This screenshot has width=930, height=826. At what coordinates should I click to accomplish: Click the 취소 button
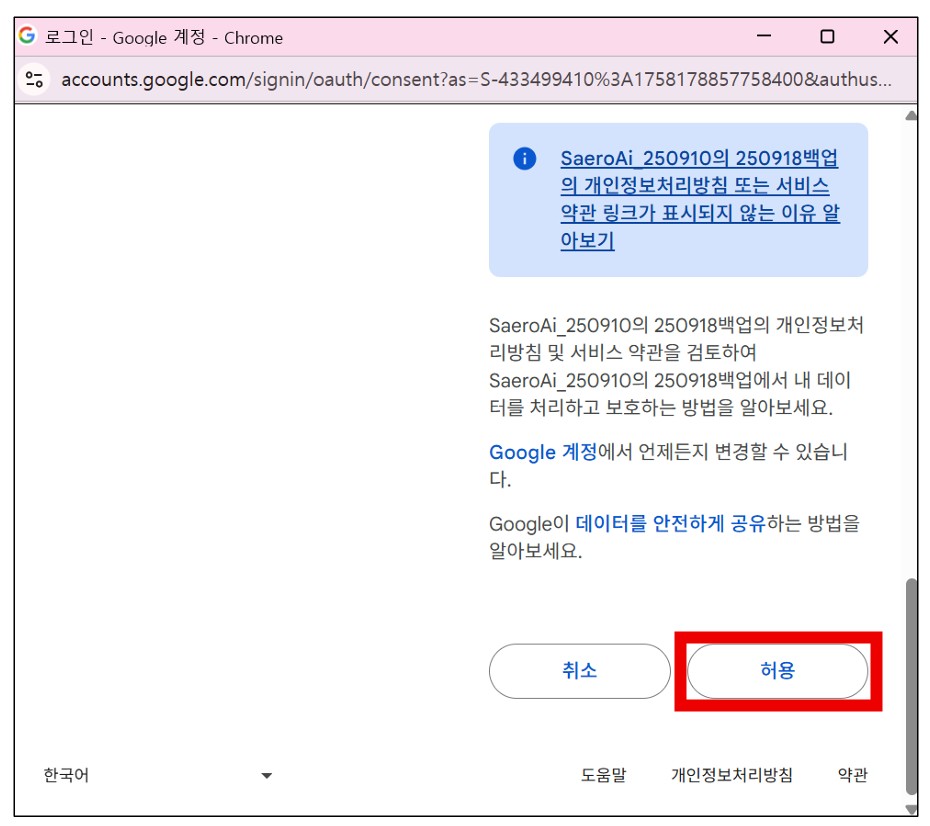(579, 671)
